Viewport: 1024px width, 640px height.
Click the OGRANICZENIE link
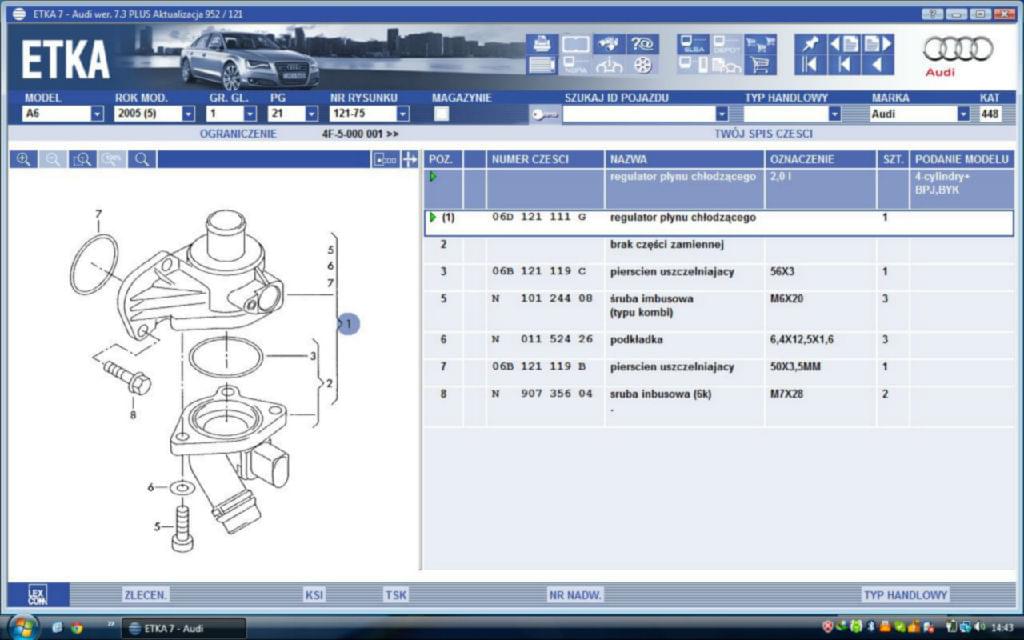[x=238, y=134]
